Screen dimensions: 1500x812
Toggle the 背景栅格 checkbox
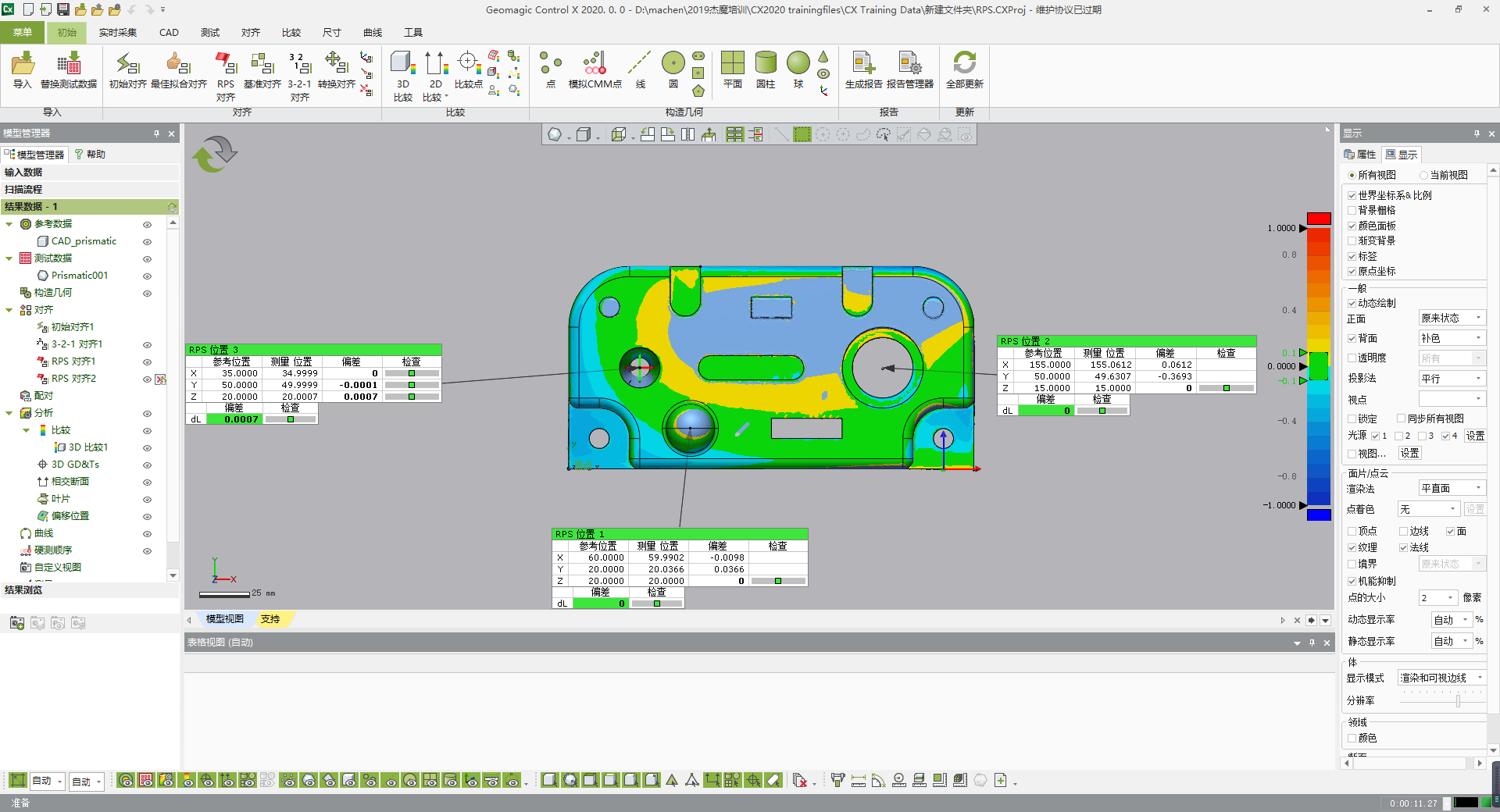tap(1352, 211)
